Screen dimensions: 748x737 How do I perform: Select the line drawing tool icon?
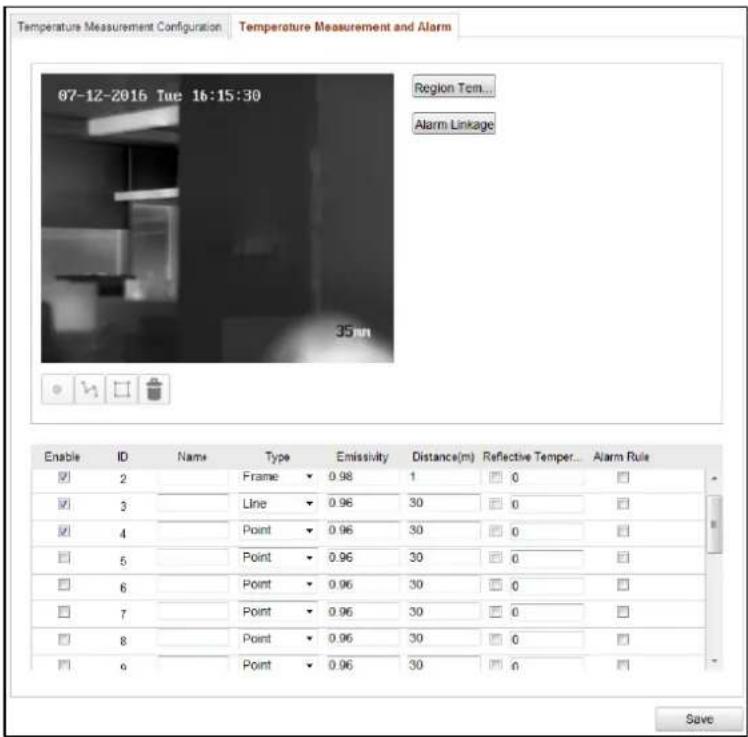[x=89, y=389]
